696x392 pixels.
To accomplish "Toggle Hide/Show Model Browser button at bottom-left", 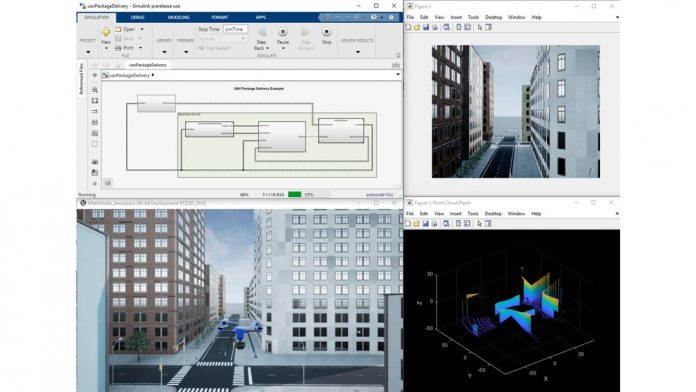I will [108, 183].
